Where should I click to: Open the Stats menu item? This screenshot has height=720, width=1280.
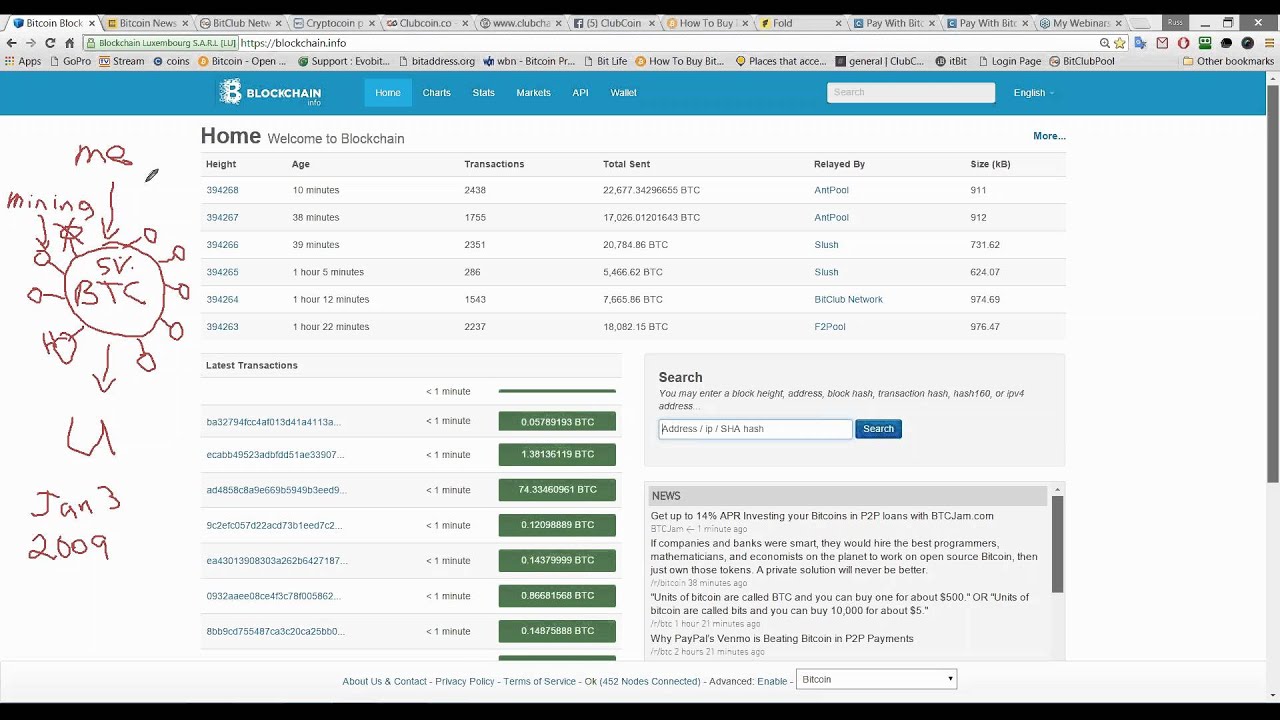click(483, 93)
